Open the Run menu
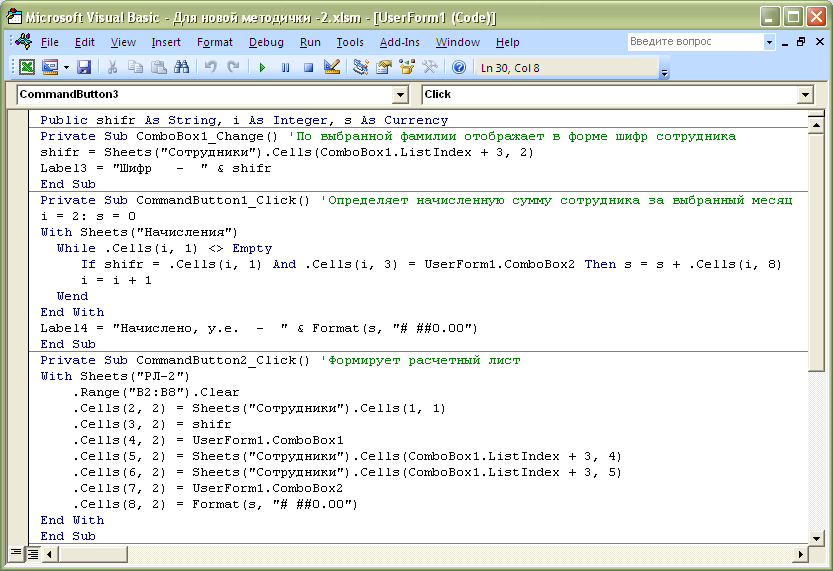The width and height of the screenshot is (833, 571). pyautogui.click(x=310, y=42)
